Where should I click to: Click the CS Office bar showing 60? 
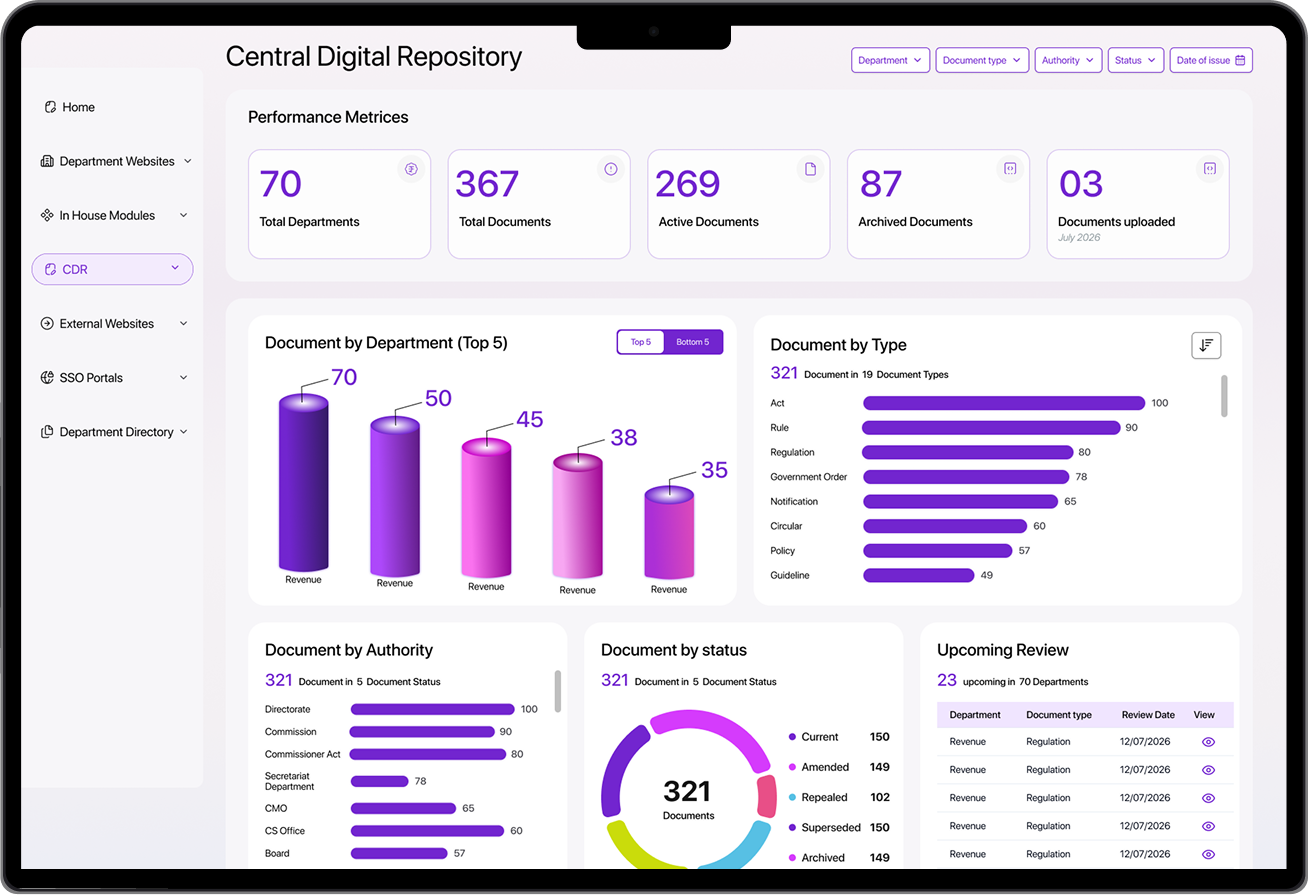427,831
